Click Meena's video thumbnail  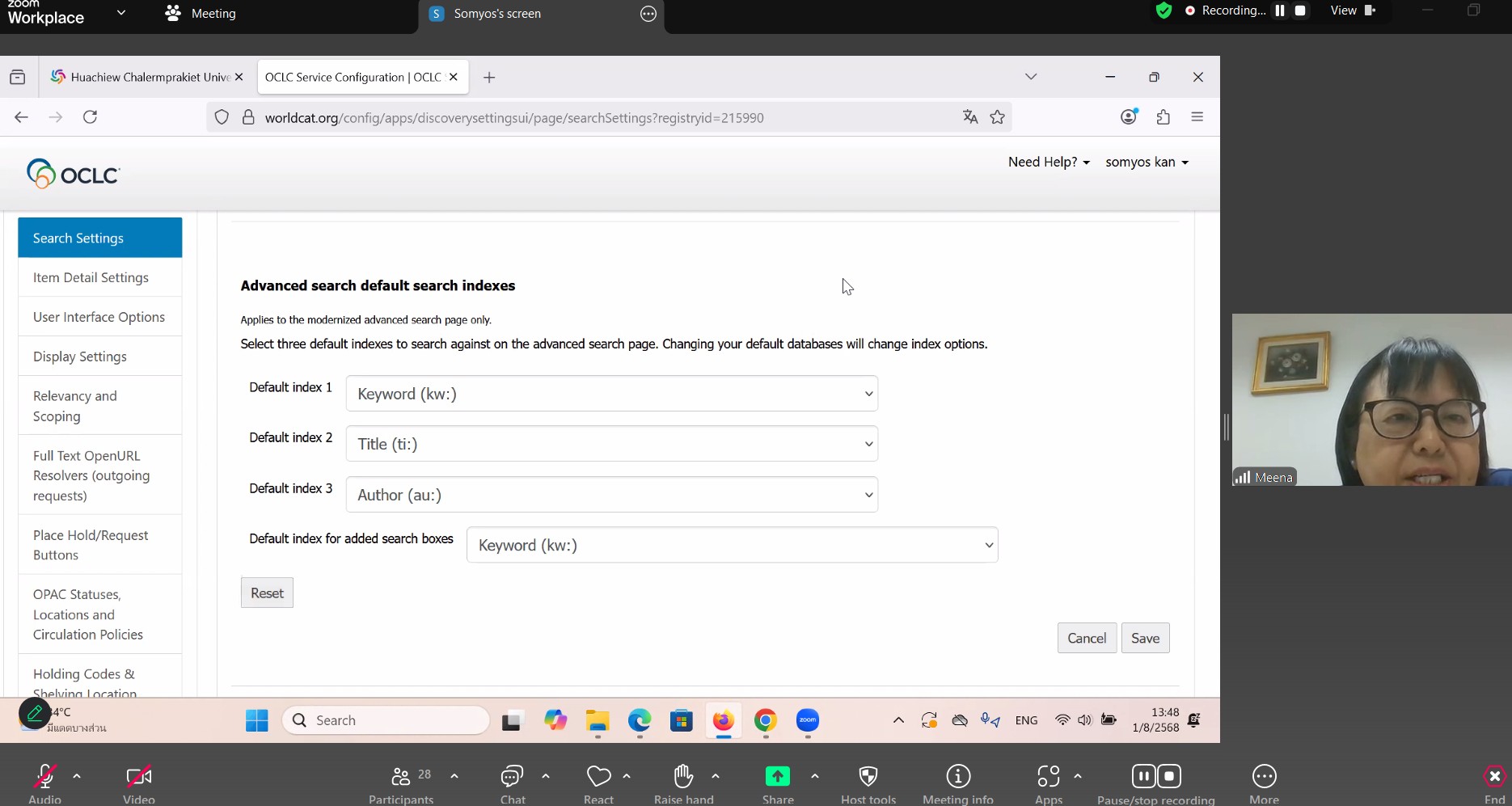[1372, 399]
